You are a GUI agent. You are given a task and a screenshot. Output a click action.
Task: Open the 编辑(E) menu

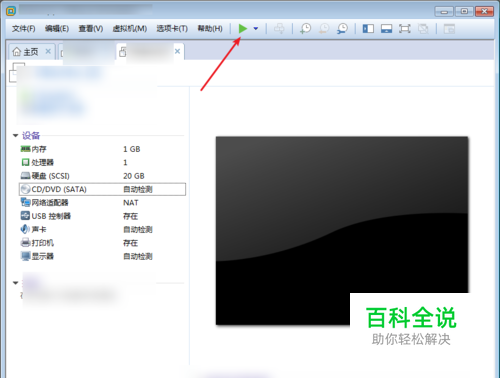57,29
